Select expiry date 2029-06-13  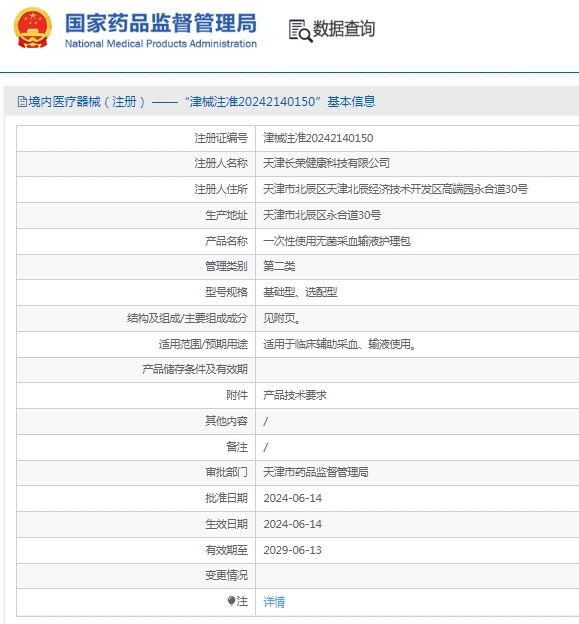click(292, 550)
